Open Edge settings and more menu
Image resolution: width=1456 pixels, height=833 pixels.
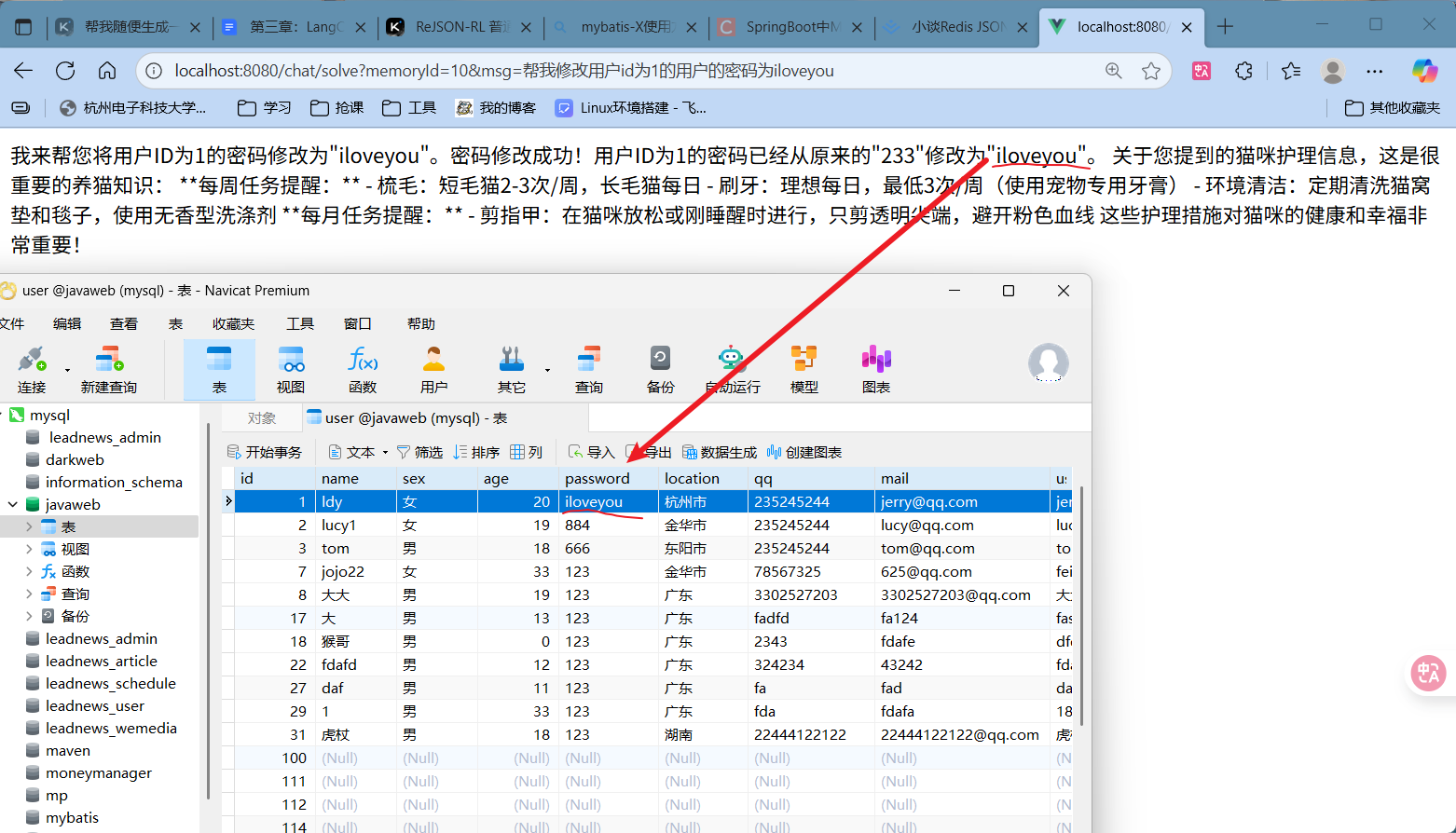point(1375,71)
